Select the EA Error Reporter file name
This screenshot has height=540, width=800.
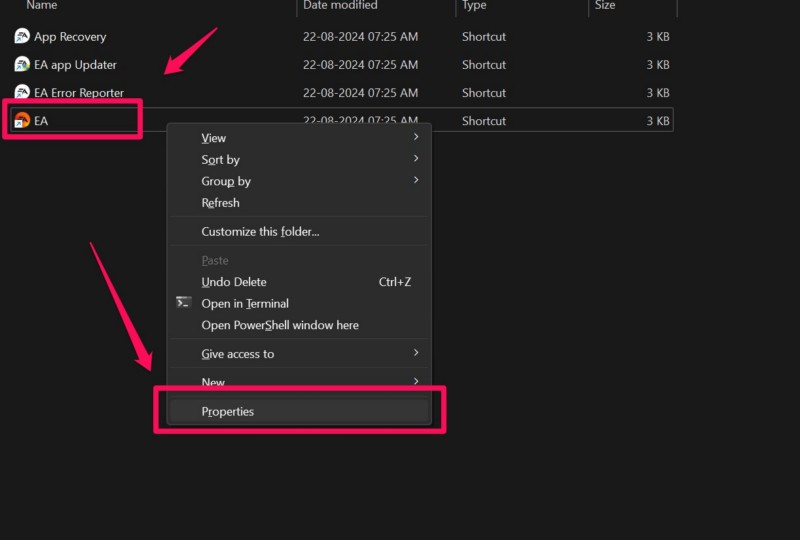click(x=79, y=93)
